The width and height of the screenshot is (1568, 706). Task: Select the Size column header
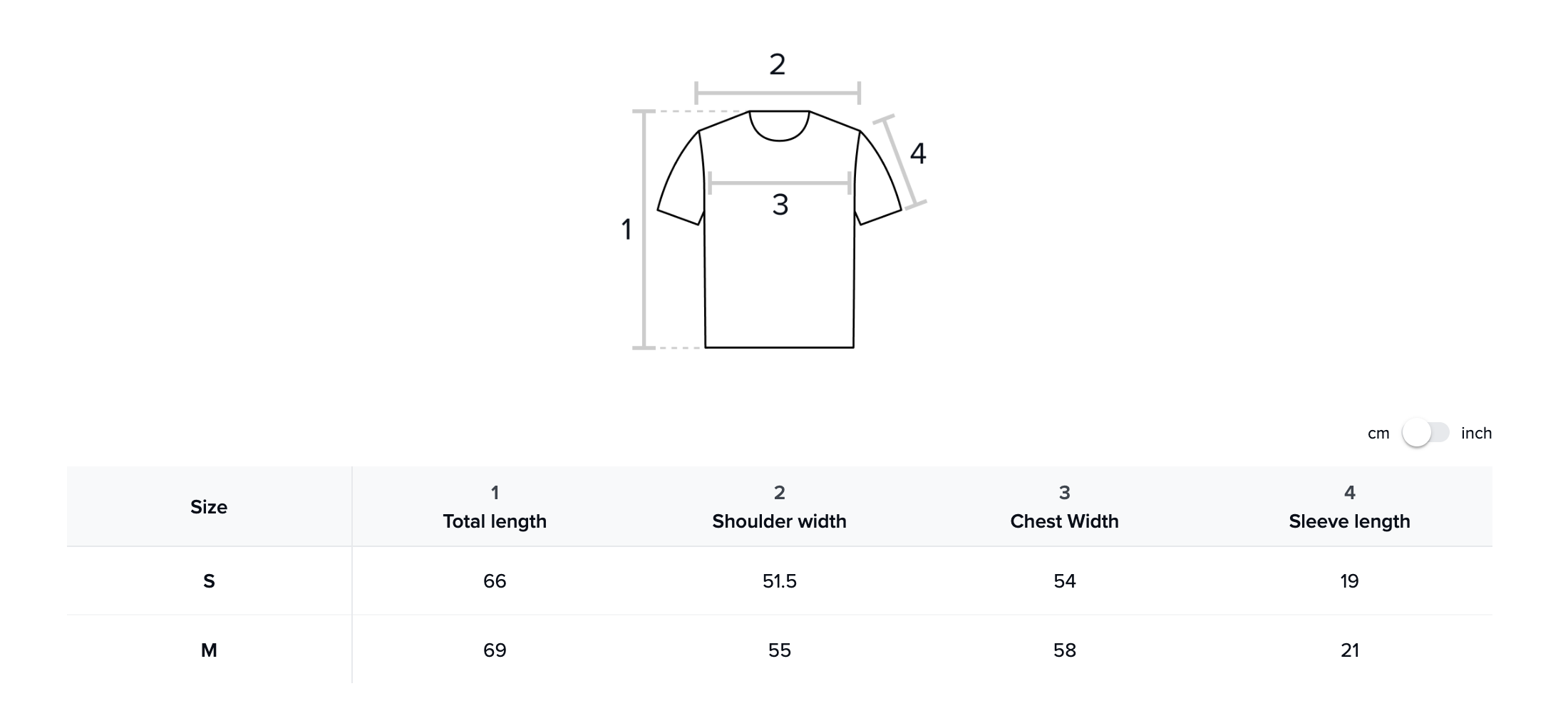tap(209, 507)
